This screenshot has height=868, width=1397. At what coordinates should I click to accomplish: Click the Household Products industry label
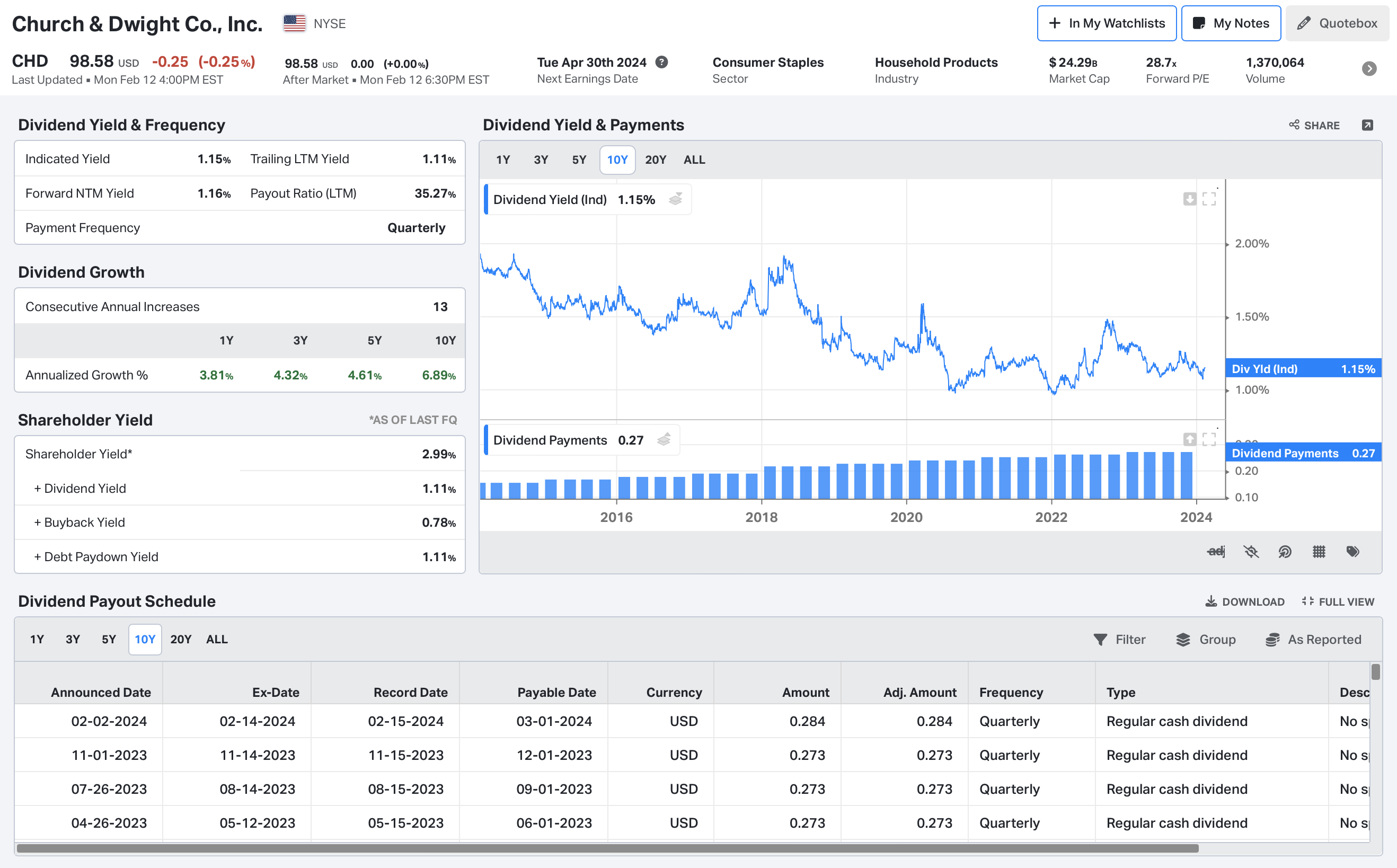[x=936, y=62]
